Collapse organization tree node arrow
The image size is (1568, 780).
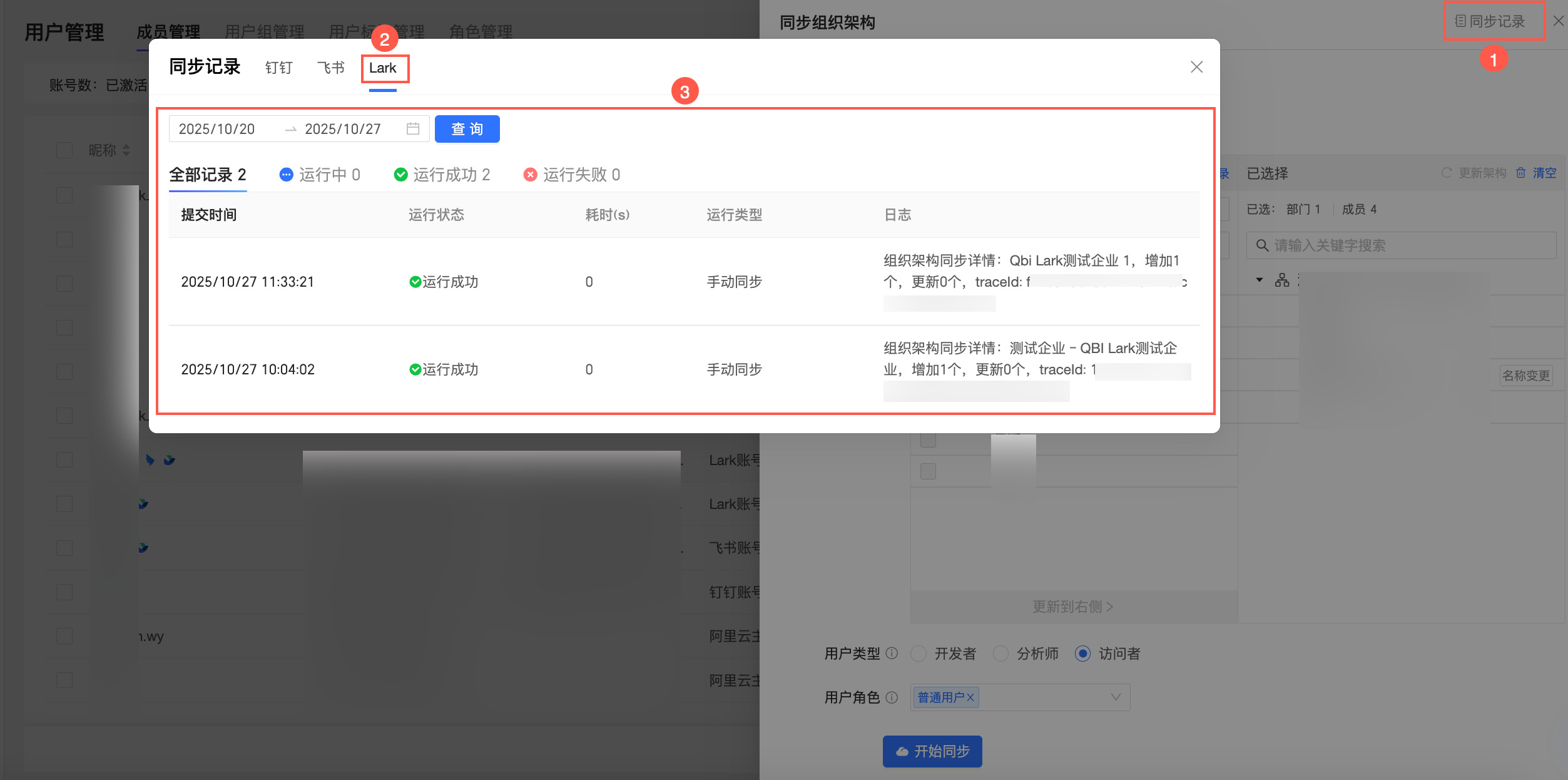click(1260, 280)
